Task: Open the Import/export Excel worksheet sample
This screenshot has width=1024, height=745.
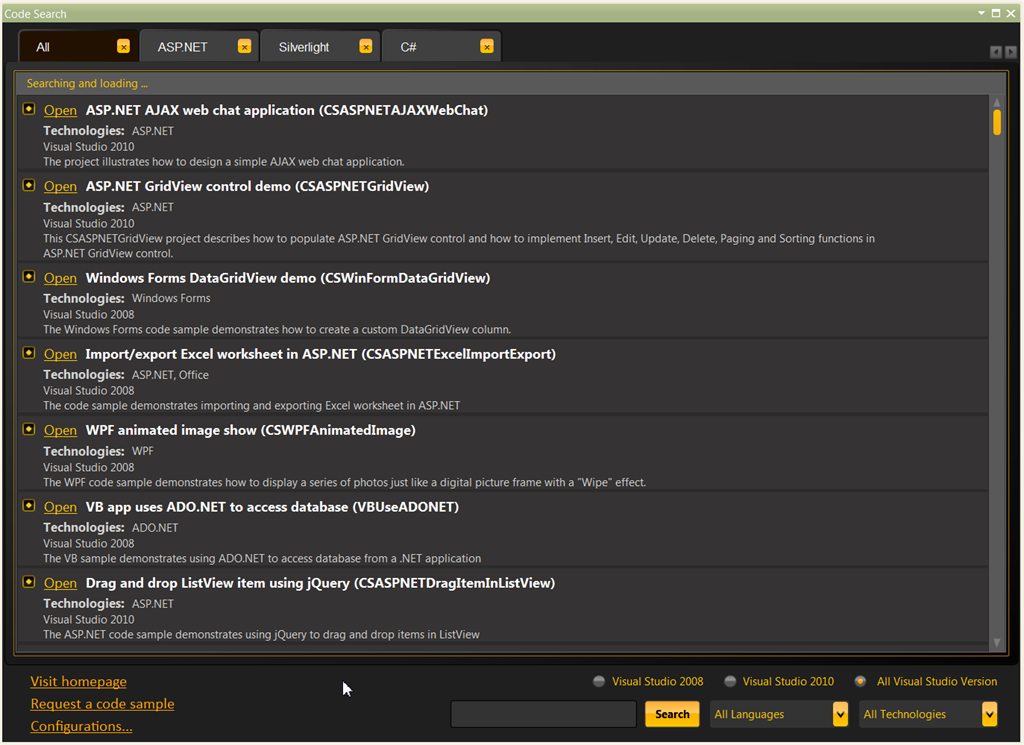Action: click(x=60, y=355)
